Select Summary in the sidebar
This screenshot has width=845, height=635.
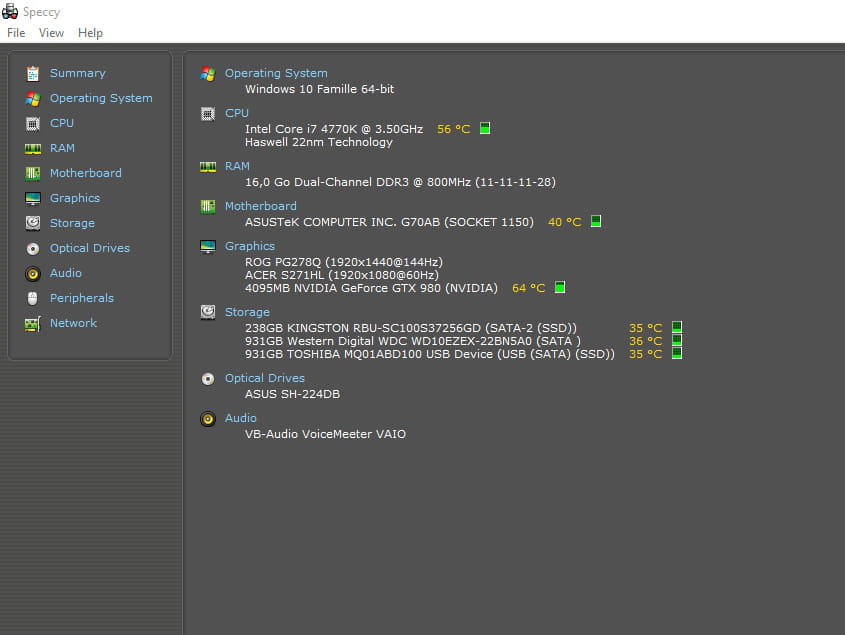click(78, 73)
